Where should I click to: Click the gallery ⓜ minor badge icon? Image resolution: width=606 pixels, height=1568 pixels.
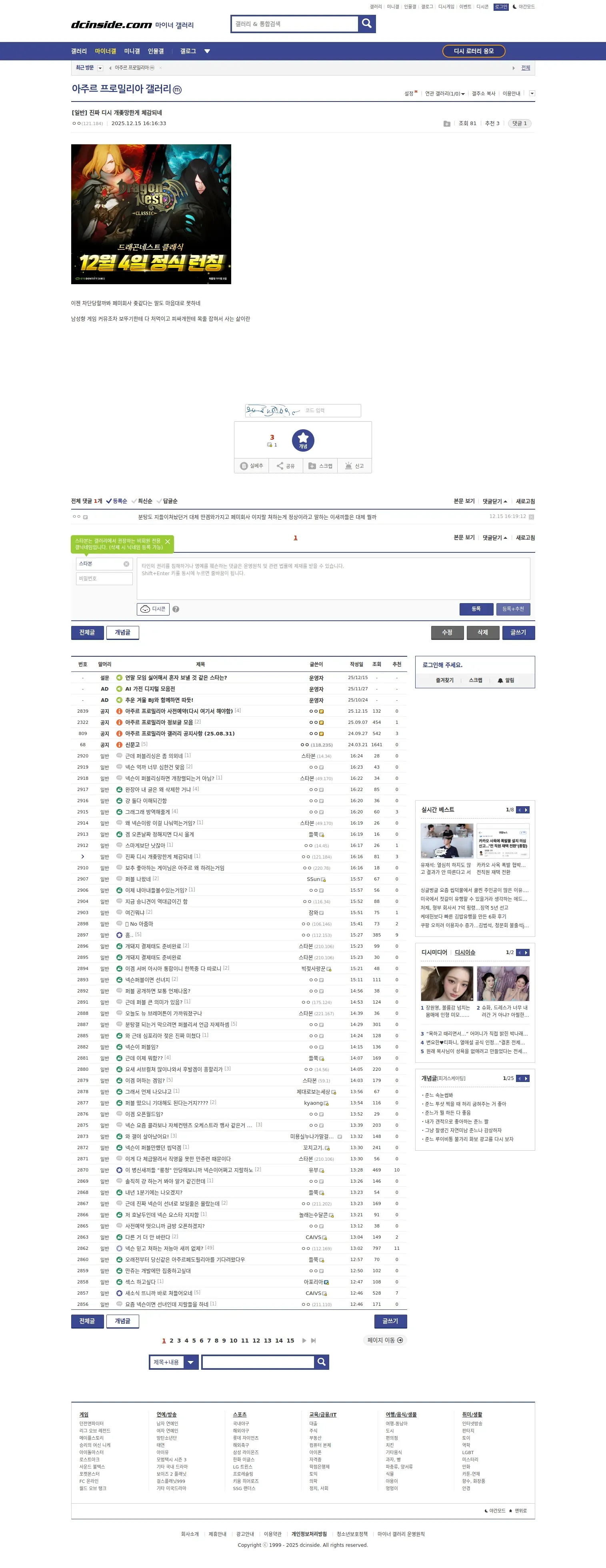tap(177, 90)
